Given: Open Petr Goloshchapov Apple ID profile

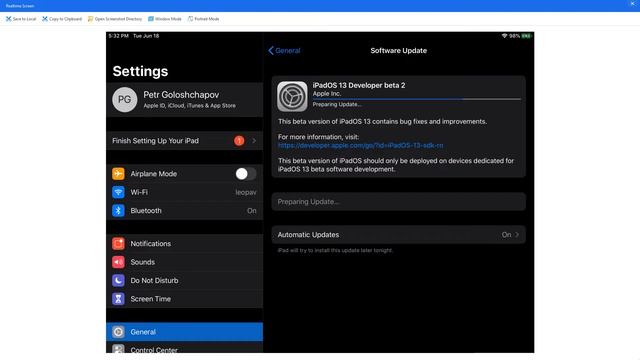Looking at the screenshot, I should (184, 100).
